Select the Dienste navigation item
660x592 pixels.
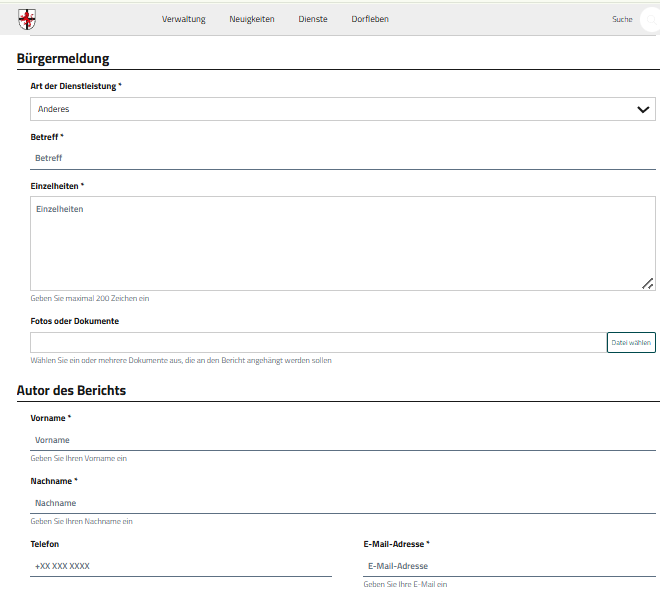click(313, 19)
